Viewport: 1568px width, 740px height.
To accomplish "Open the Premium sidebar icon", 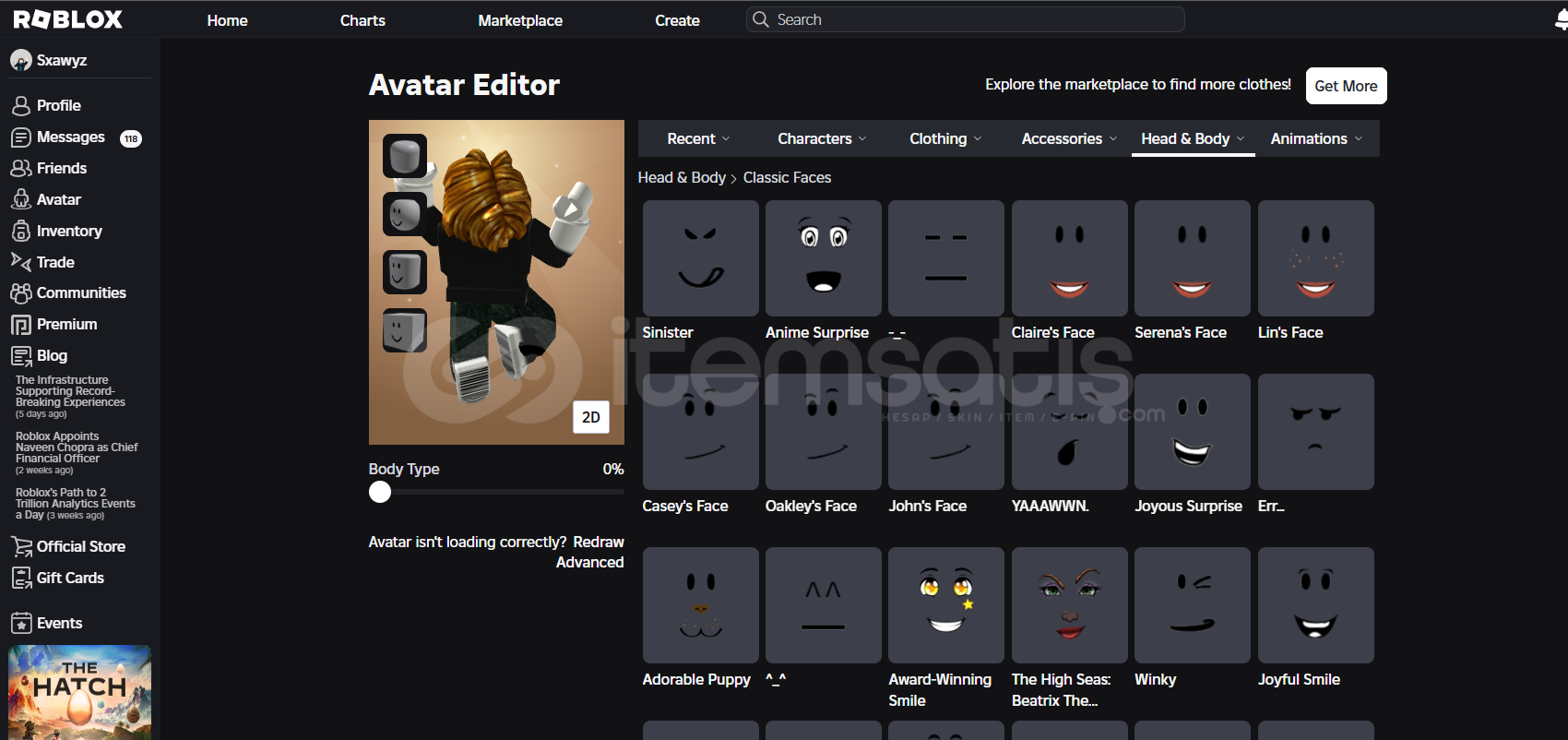I will pyautogui.click(x=21, y=325).
